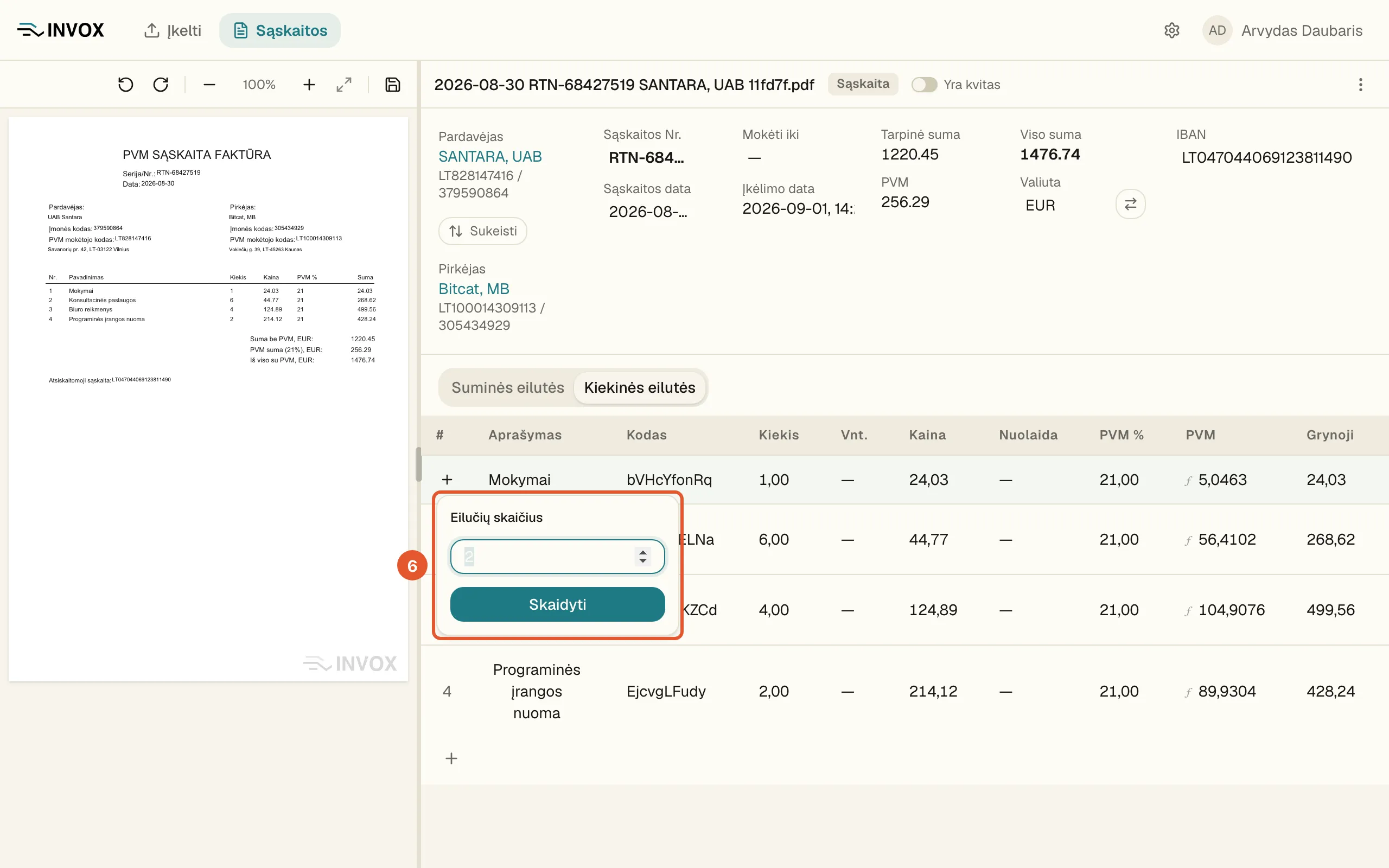Click the INVOX logo
The width and height of the screenshot is (1389, 868).
pos(61,30)
